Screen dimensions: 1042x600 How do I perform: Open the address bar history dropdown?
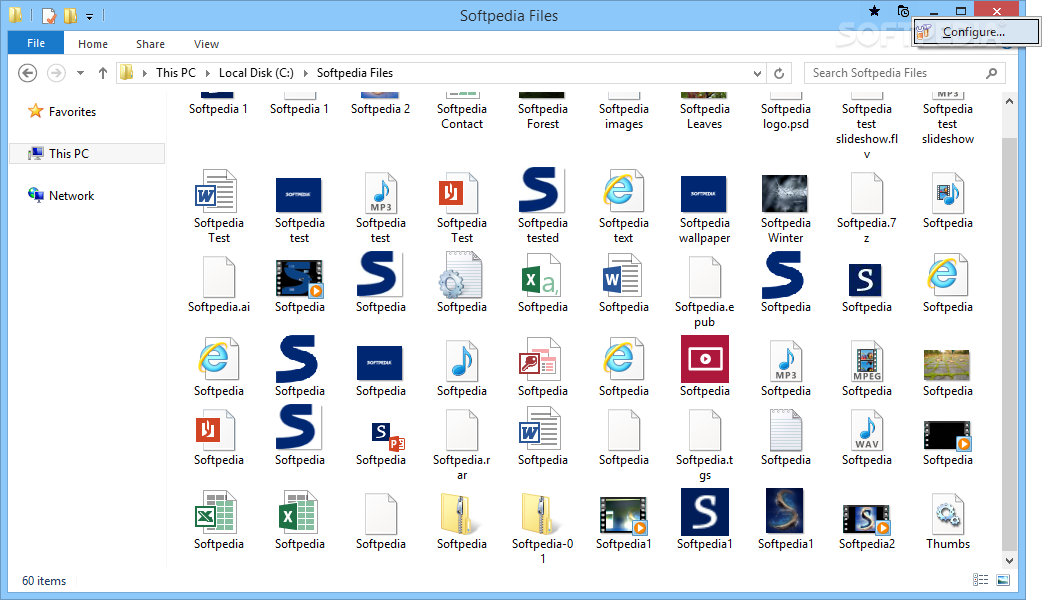[x=757, y=73]
